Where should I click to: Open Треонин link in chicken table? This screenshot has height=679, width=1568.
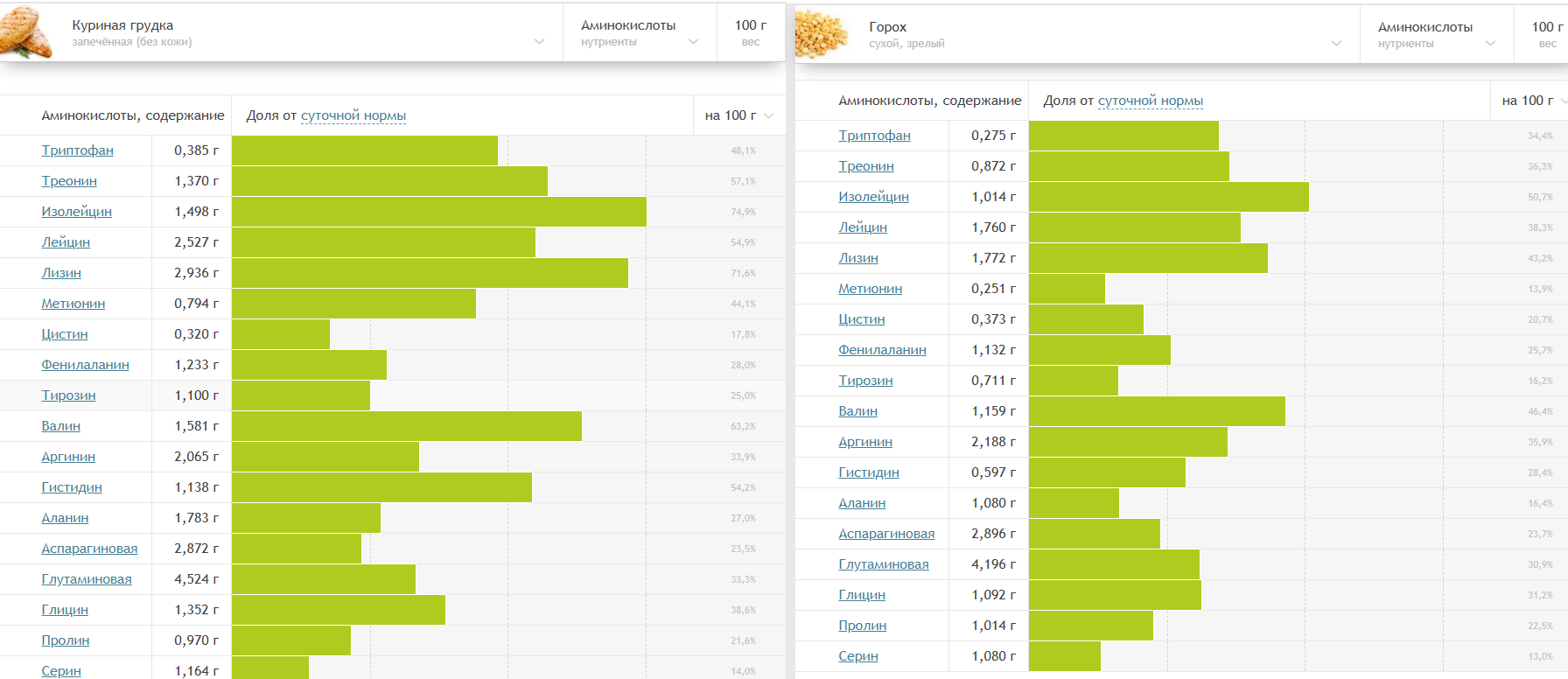pos(69,181)
